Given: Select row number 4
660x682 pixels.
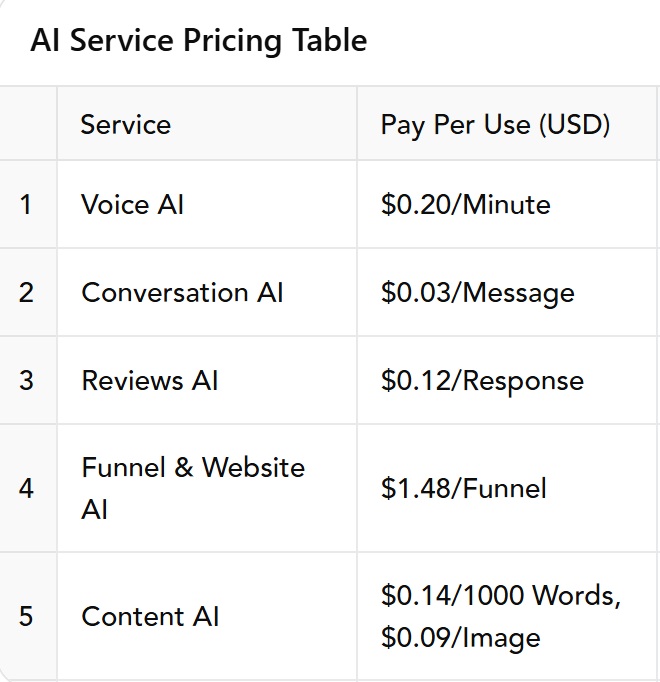Looking at the screenshot, I should (x=26, y=488).
